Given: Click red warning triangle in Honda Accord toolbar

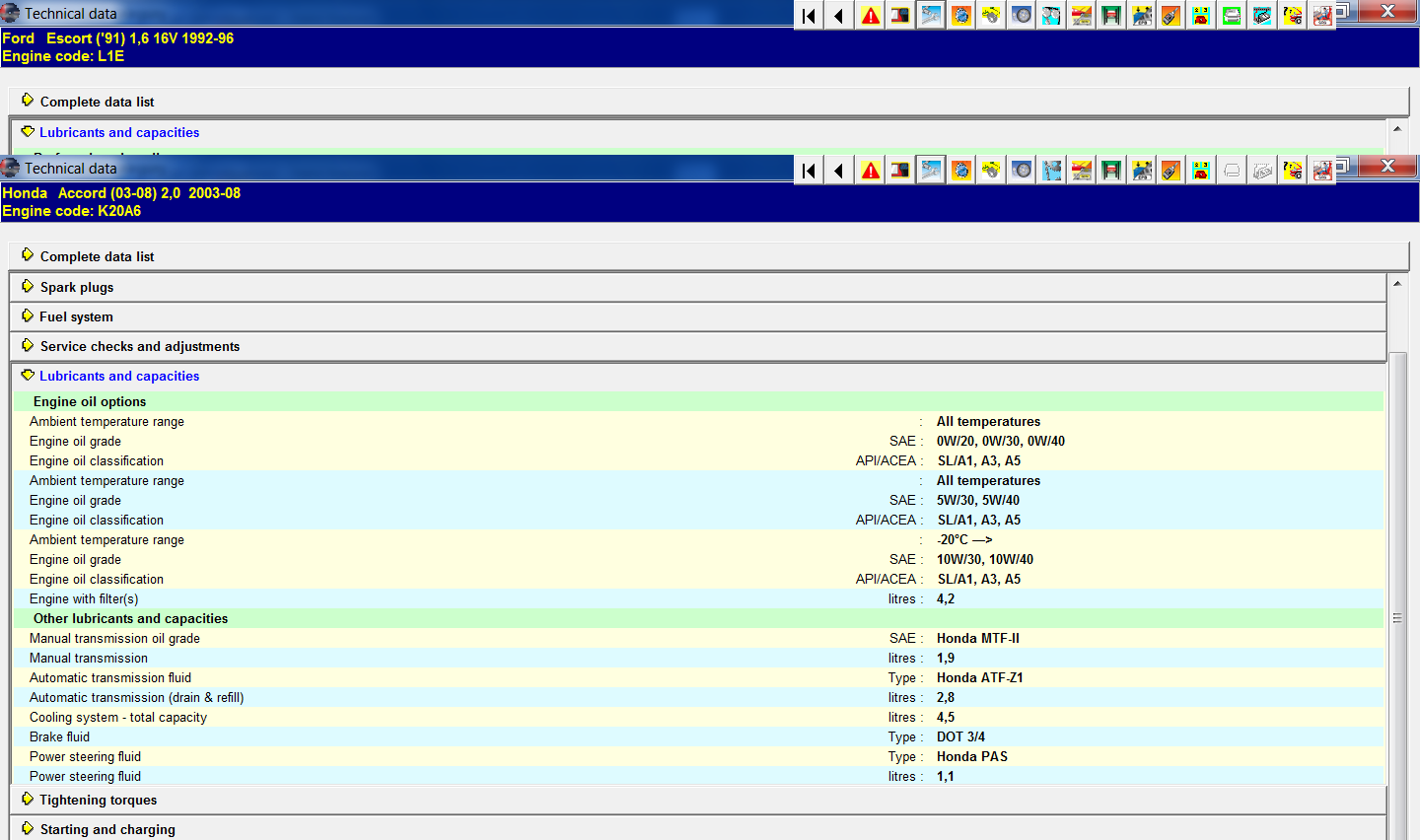Looking at the screenshot, I should 871,171.
